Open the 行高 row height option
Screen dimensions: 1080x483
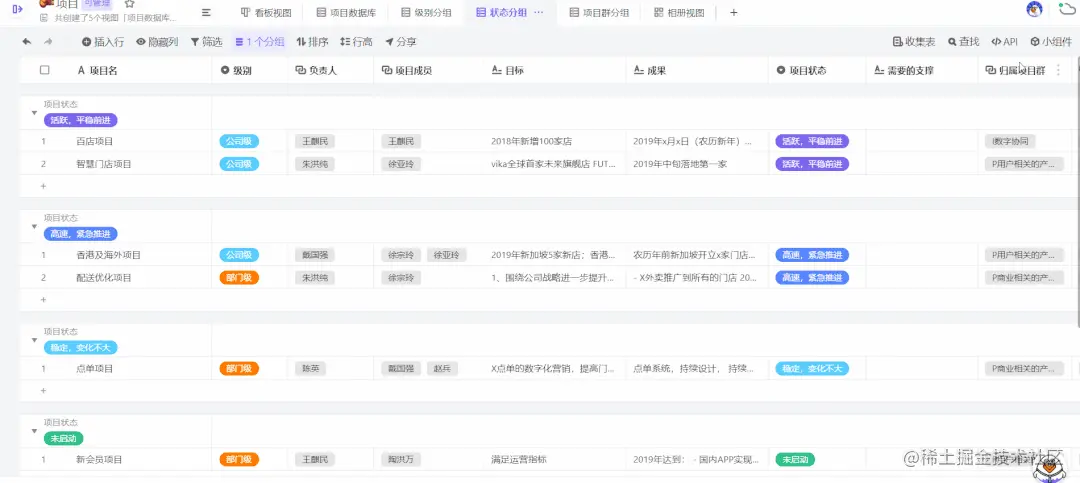(x=356, y=42)
